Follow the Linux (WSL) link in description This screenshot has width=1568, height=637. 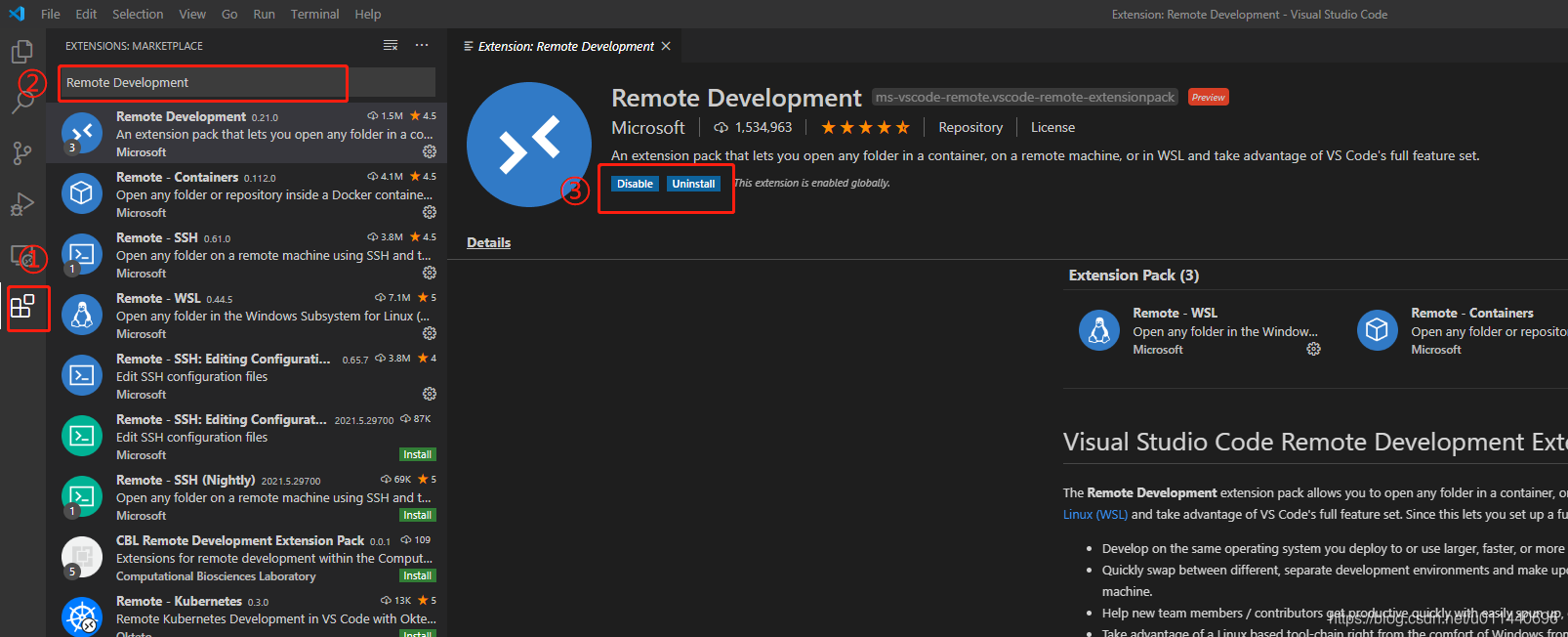click(1095, 514)
